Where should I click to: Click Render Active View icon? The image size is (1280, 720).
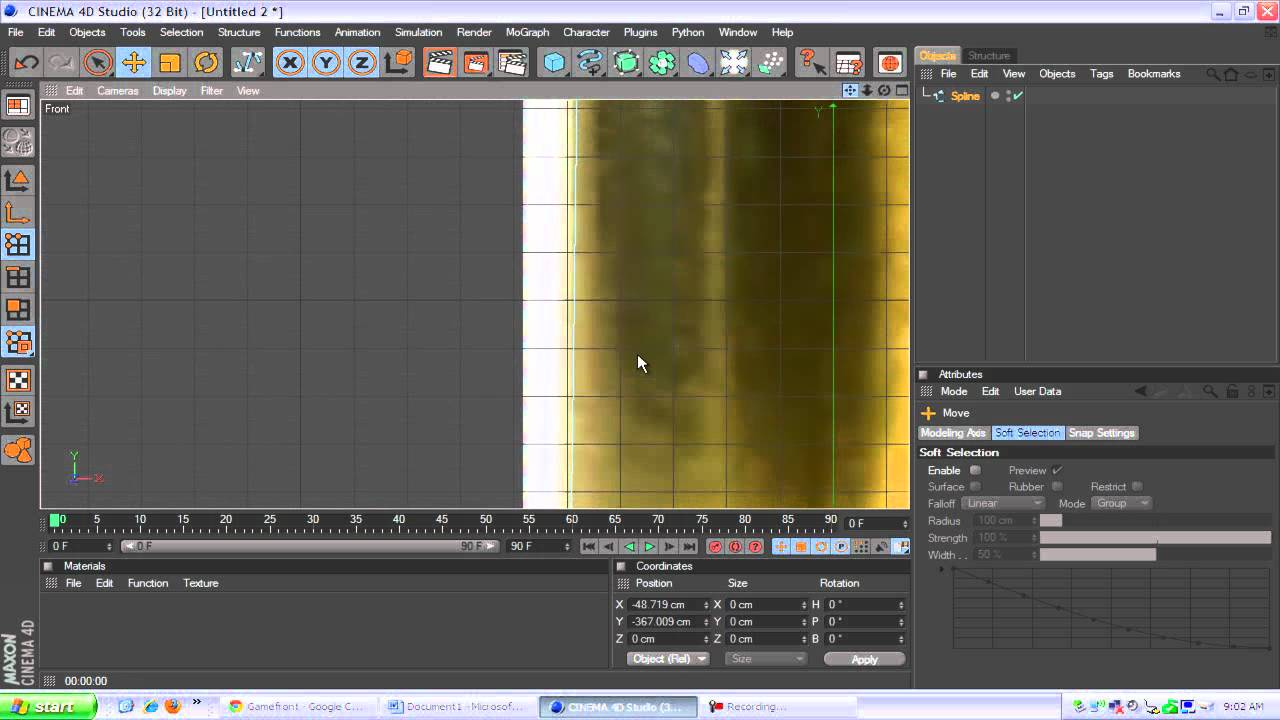pos(439,63)
